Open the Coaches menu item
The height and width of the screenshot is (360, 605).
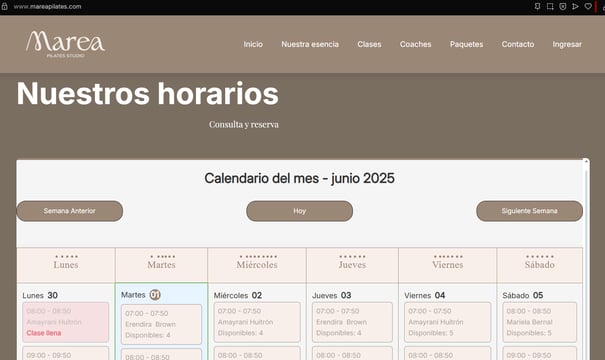(416, 44)
